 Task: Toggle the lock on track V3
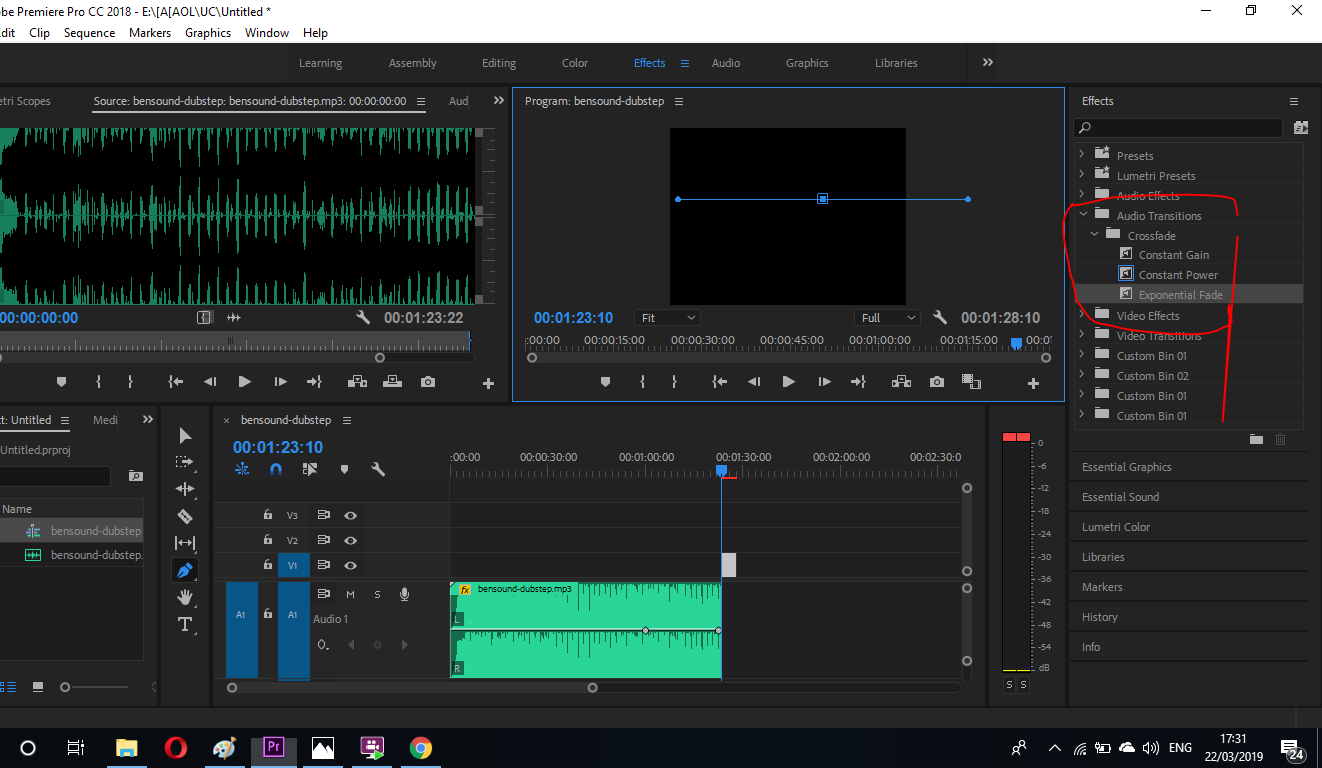tap(268, 515)
